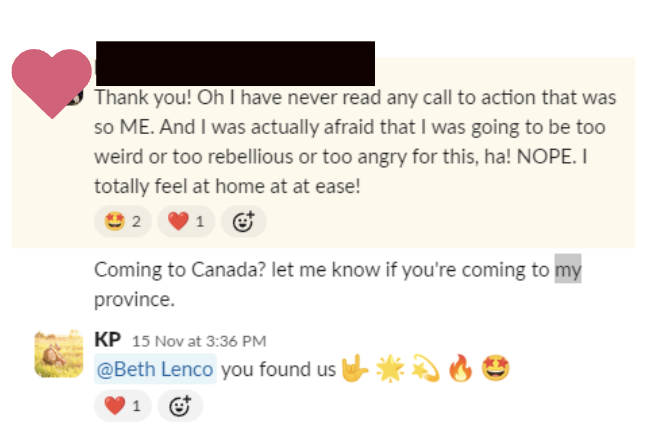Open the @Beth Lenco mention

pyautogui.click(x=155, y=370)
